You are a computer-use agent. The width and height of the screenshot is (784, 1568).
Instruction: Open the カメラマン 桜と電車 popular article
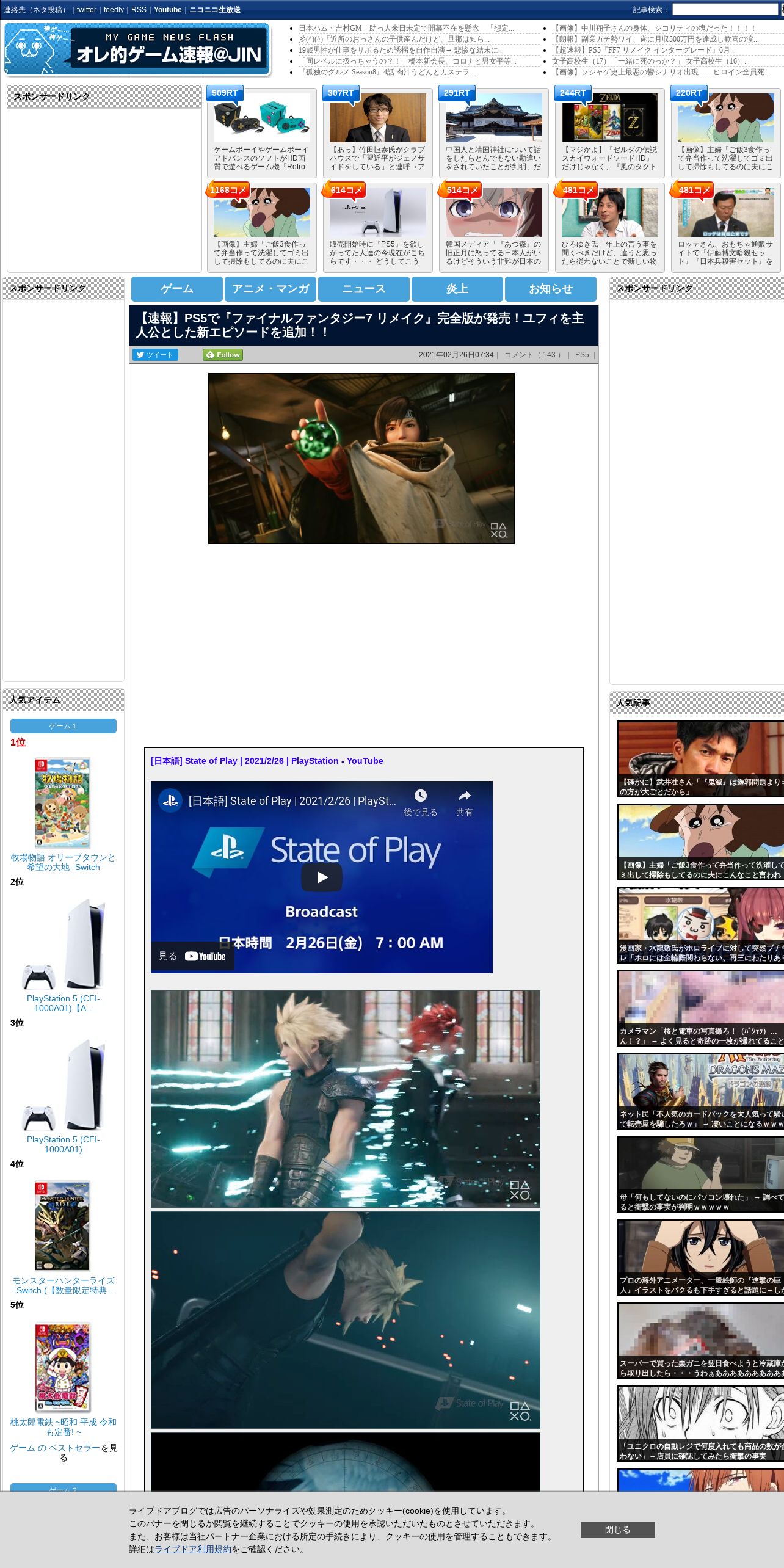pyautogui.click(x=700, y=1008)
